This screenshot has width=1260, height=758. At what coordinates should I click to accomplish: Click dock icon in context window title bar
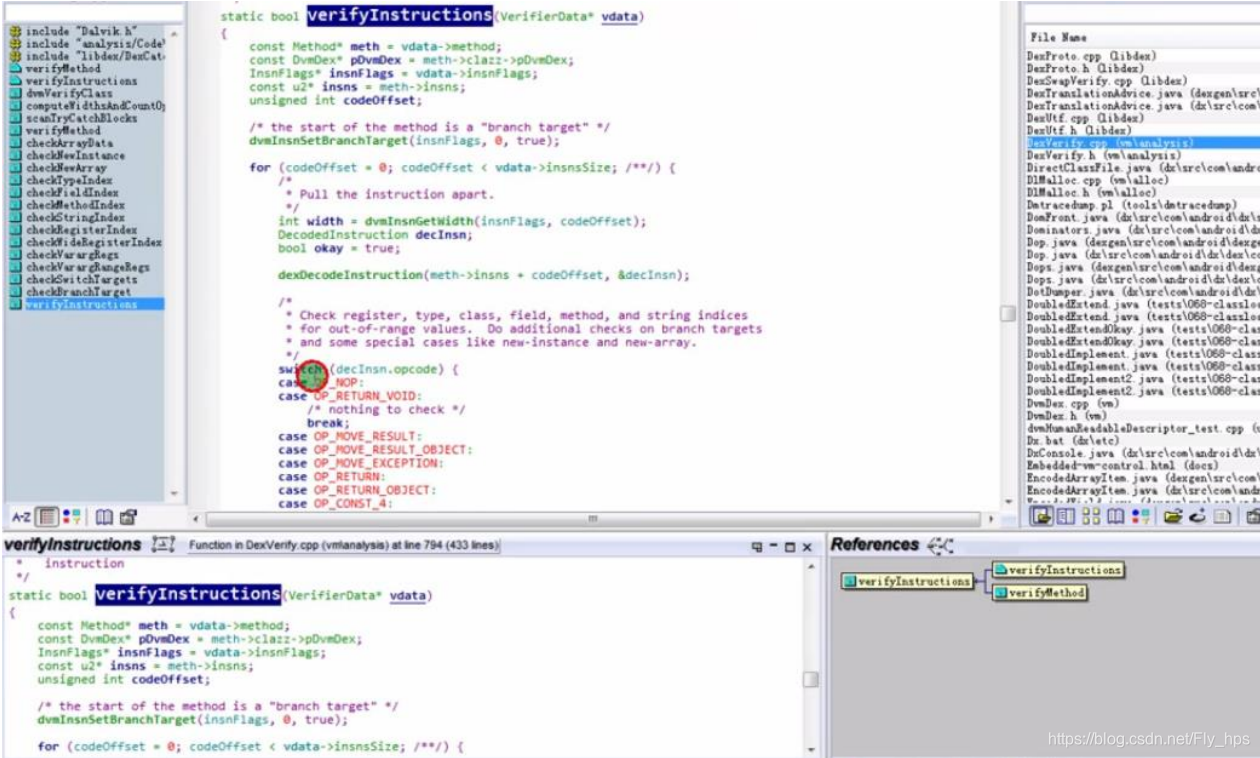tap(757, 547)
